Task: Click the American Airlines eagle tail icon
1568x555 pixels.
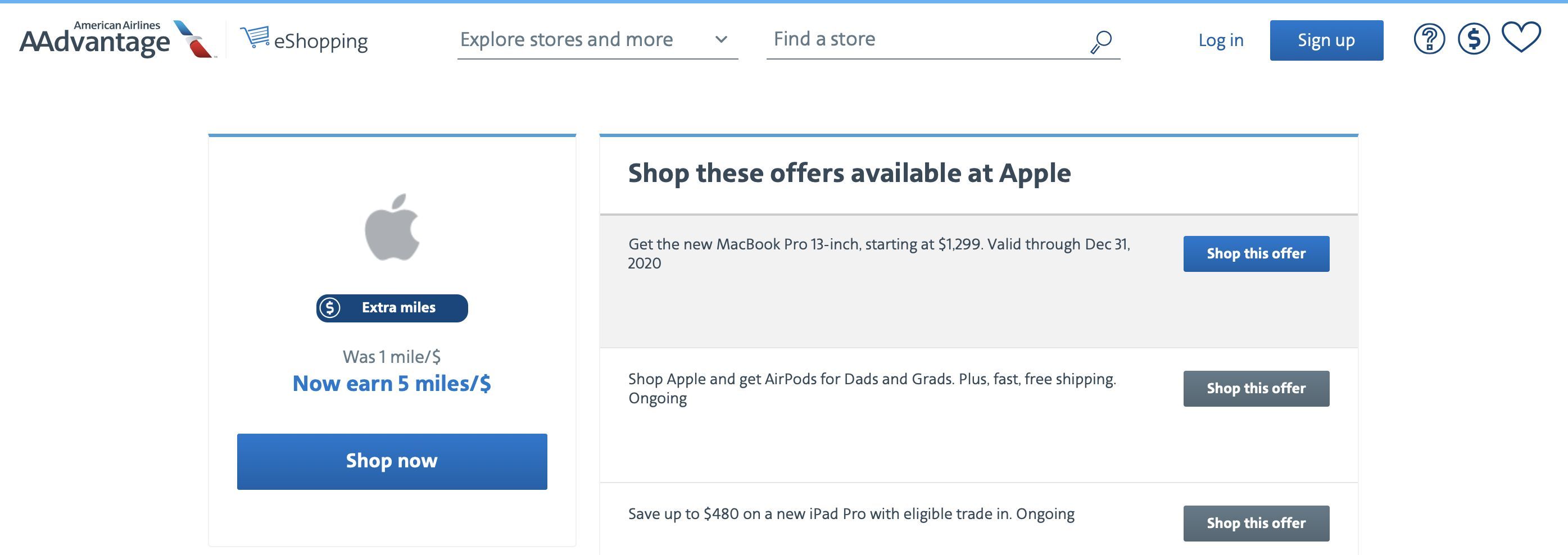Action: point(193,39)
